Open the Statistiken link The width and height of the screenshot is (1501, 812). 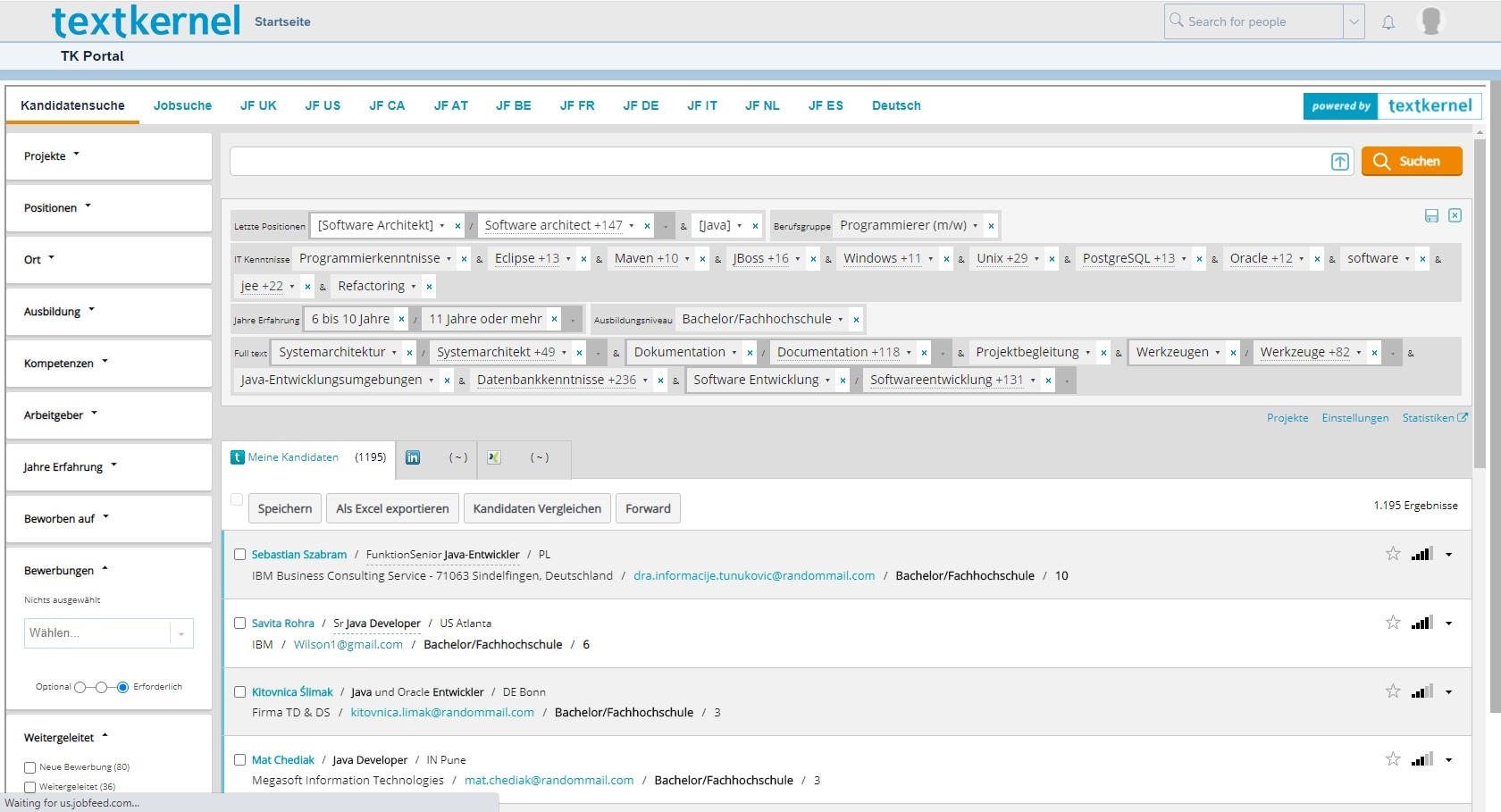[x=1434, y=418]
